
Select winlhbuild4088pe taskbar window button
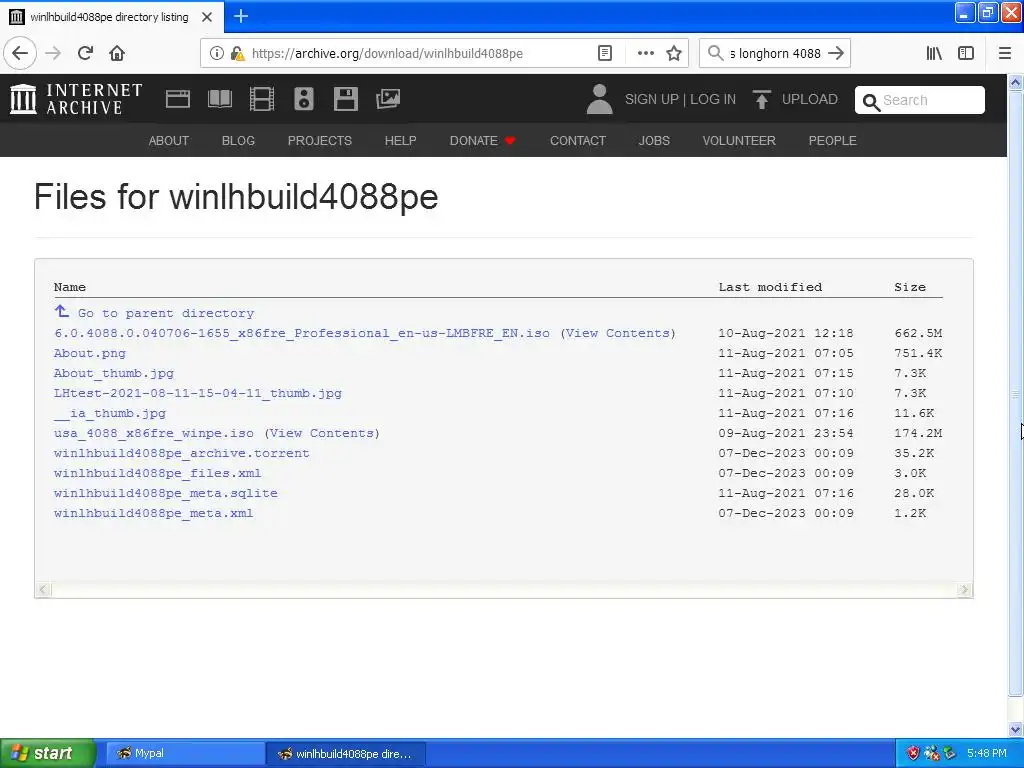[x=346, y=754]
